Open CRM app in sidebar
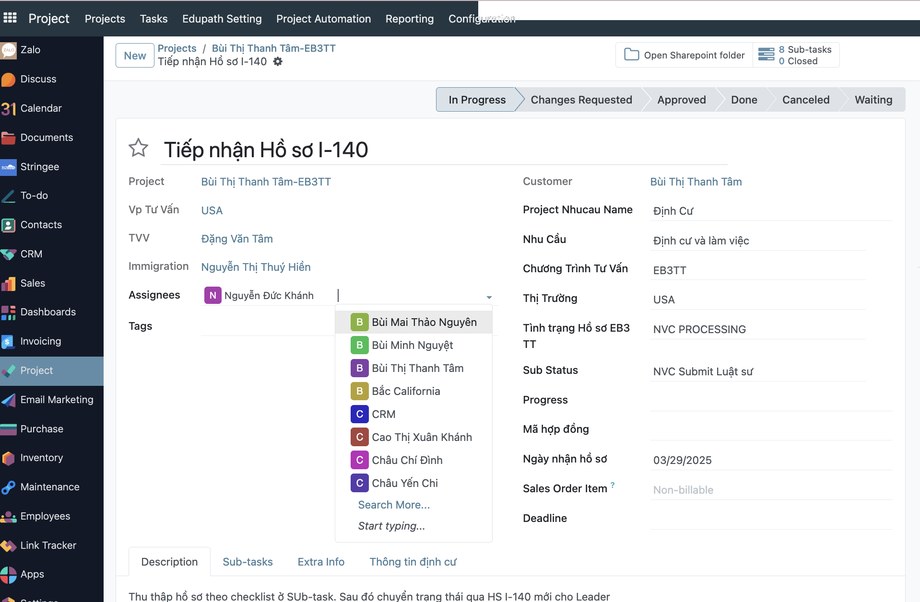Viewport: 920px width, 602px height. click(52, 254)
